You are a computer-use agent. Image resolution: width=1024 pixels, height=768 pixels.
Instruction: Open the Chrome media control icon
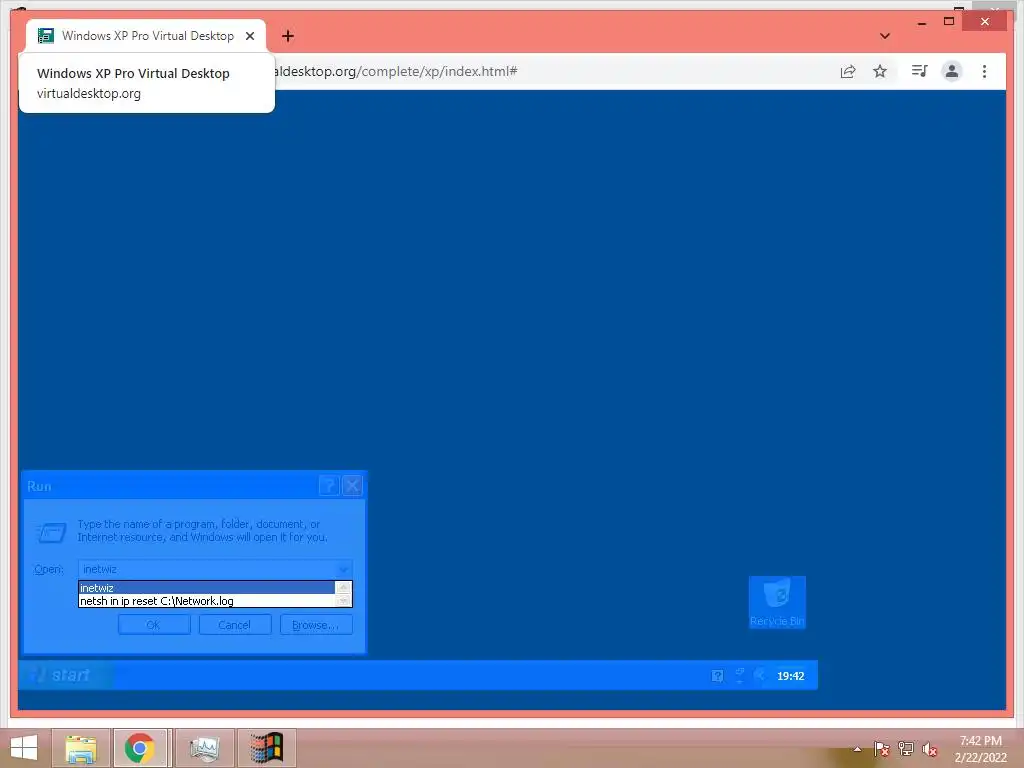click(920, 71)
